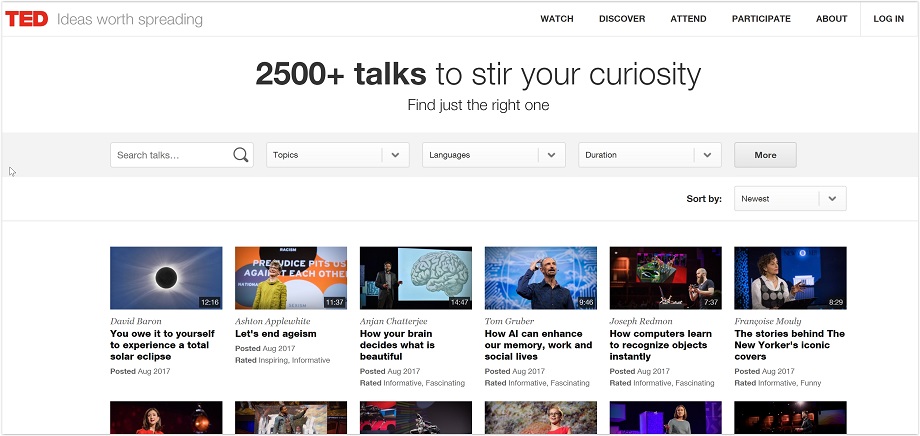Image resolution: width=920 pixels, height=436 pixels.
Task: Click speaker name Ashton Applewhite
Action: 273,321
